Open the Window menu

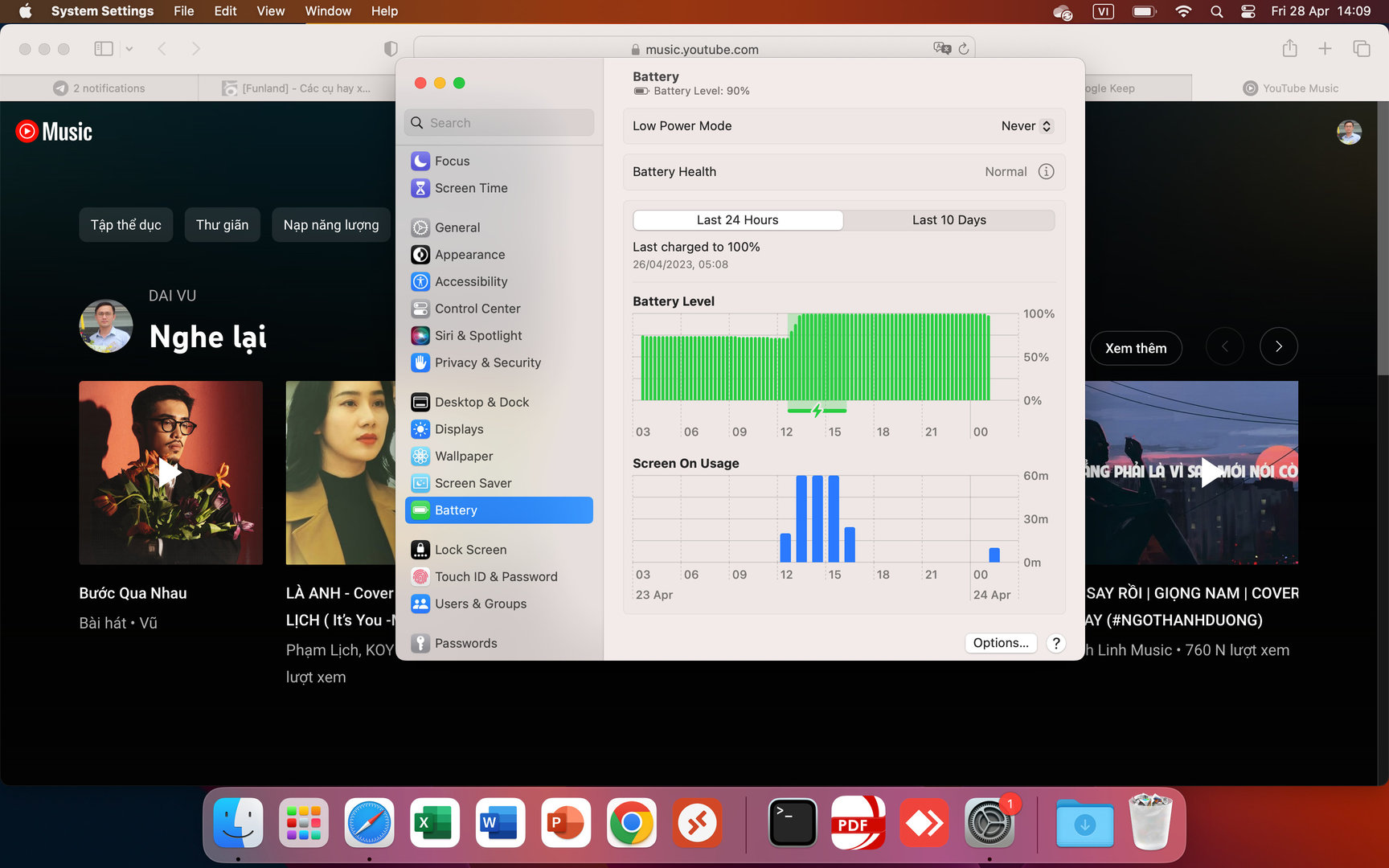click(327, 11)
